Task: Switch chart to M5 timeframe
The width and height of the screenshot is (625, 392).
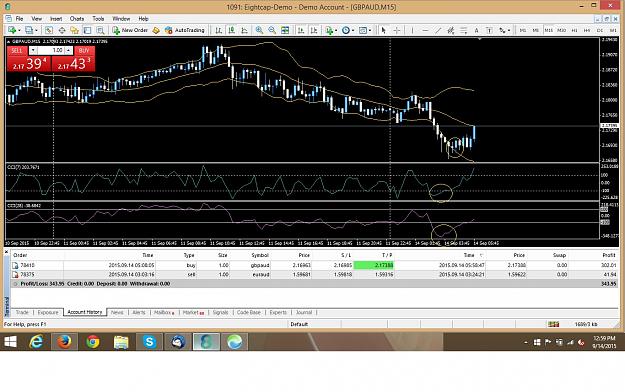Action: coord(536,30)
